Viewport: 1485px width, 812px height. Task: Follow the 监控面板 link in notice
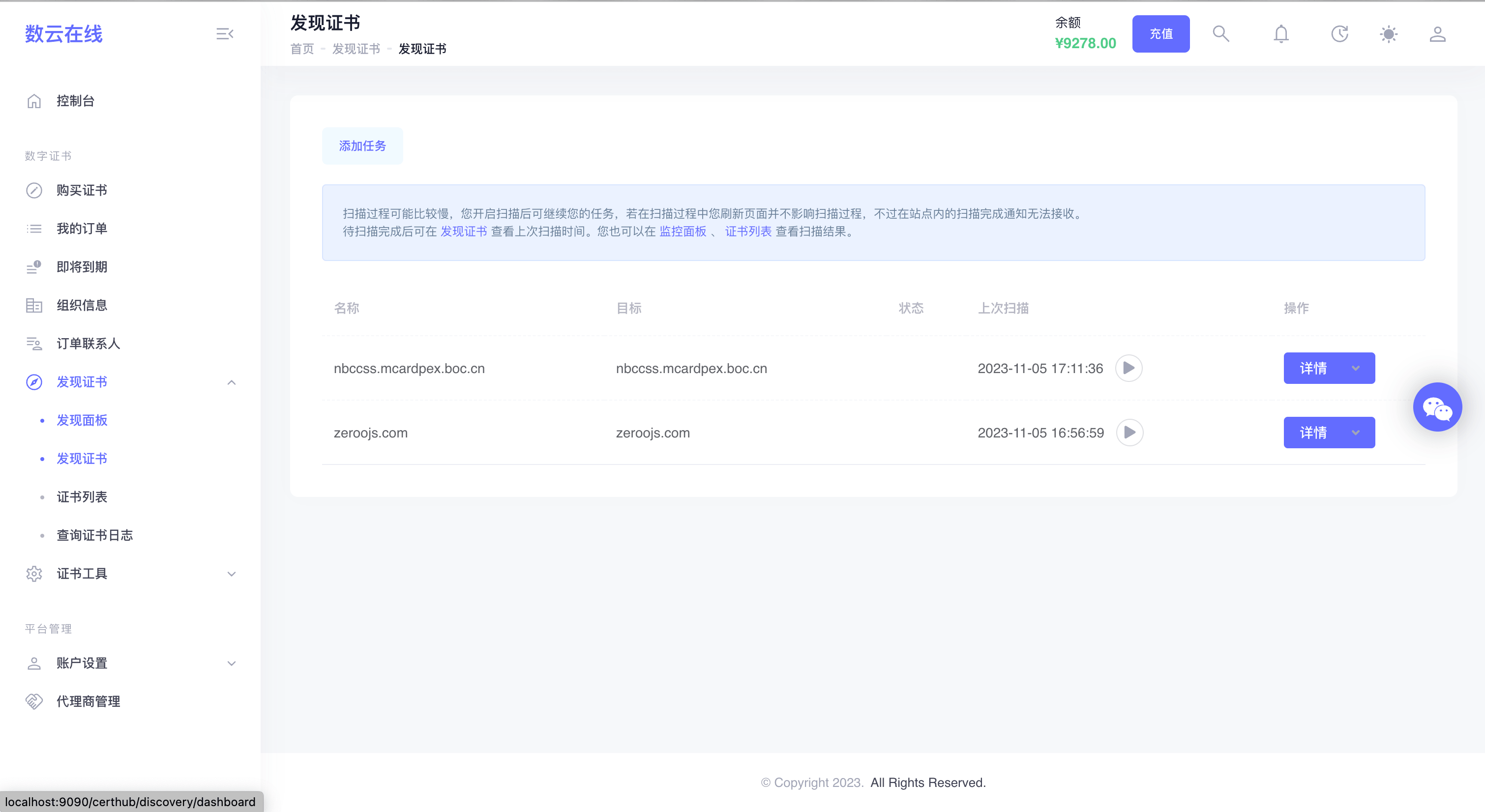pos(683,231)
